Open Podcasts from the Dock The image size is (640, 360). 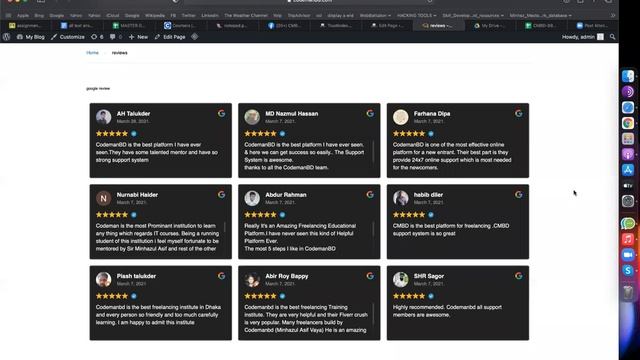coord(628,154)
